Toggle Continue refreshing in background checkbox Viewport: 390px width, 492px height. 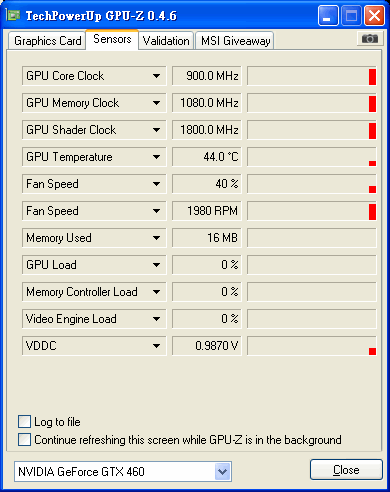point(24,439)
